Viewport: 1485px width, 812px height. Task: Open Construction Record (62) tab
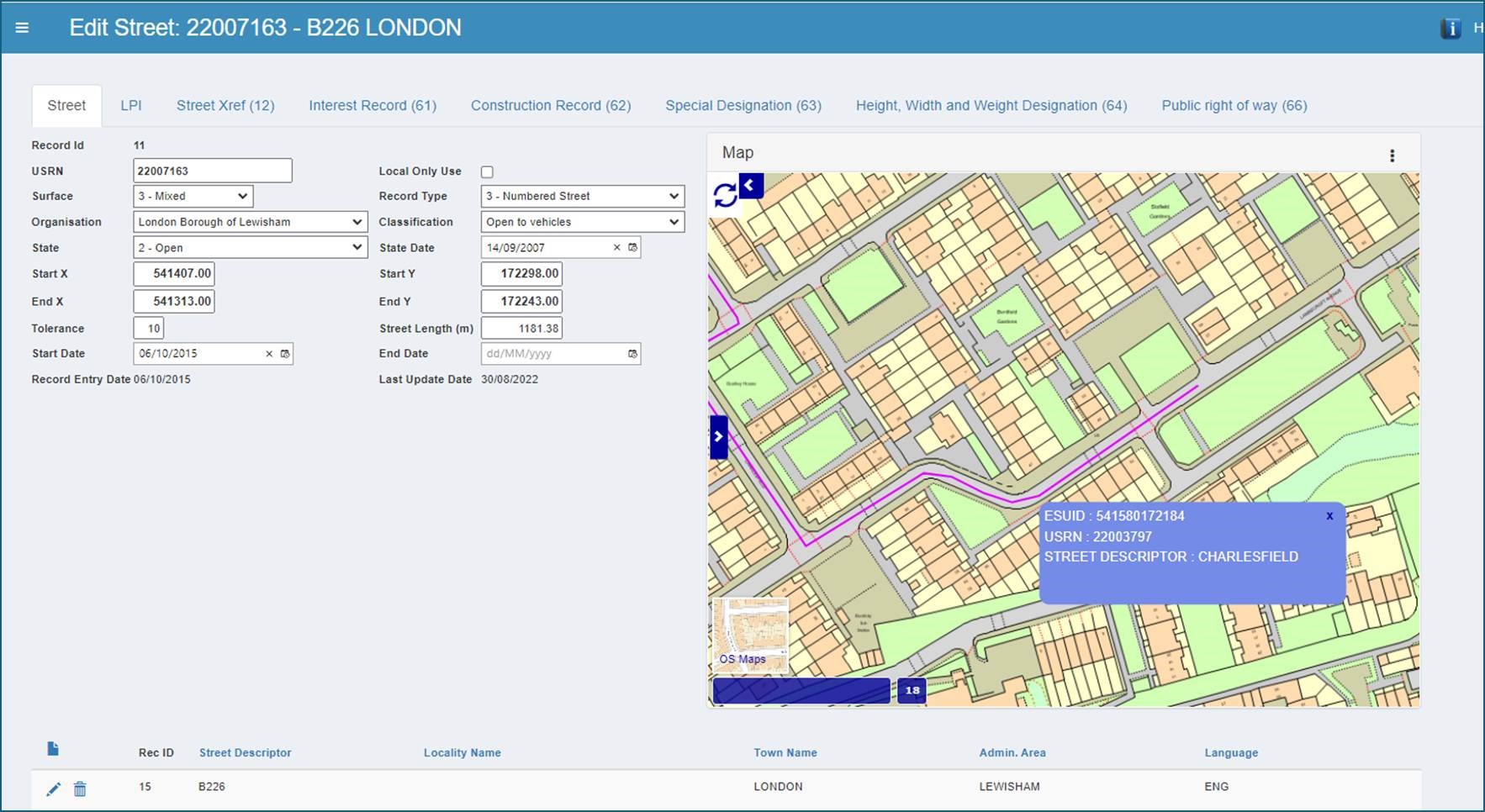pyautogui.click(x=551, y=106)
